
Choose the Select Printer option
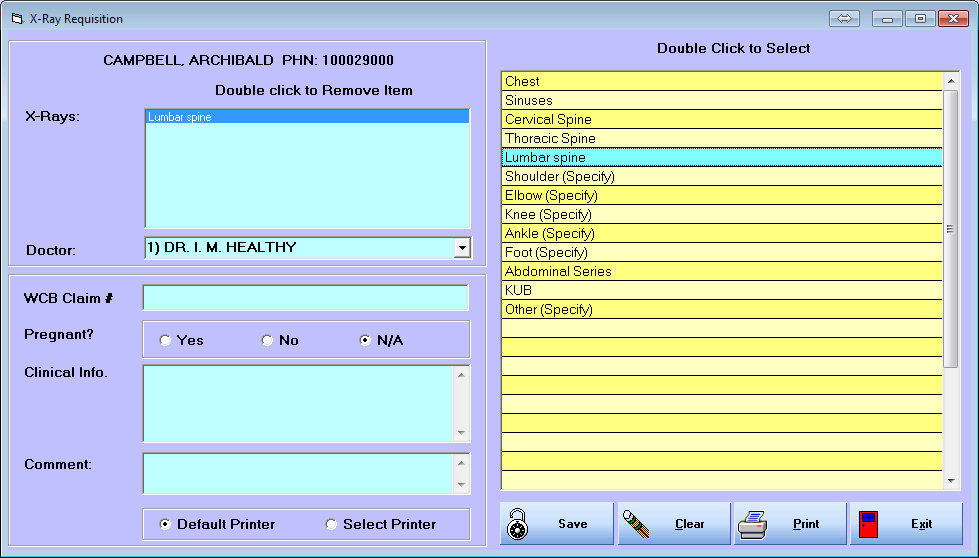(331, 525)
